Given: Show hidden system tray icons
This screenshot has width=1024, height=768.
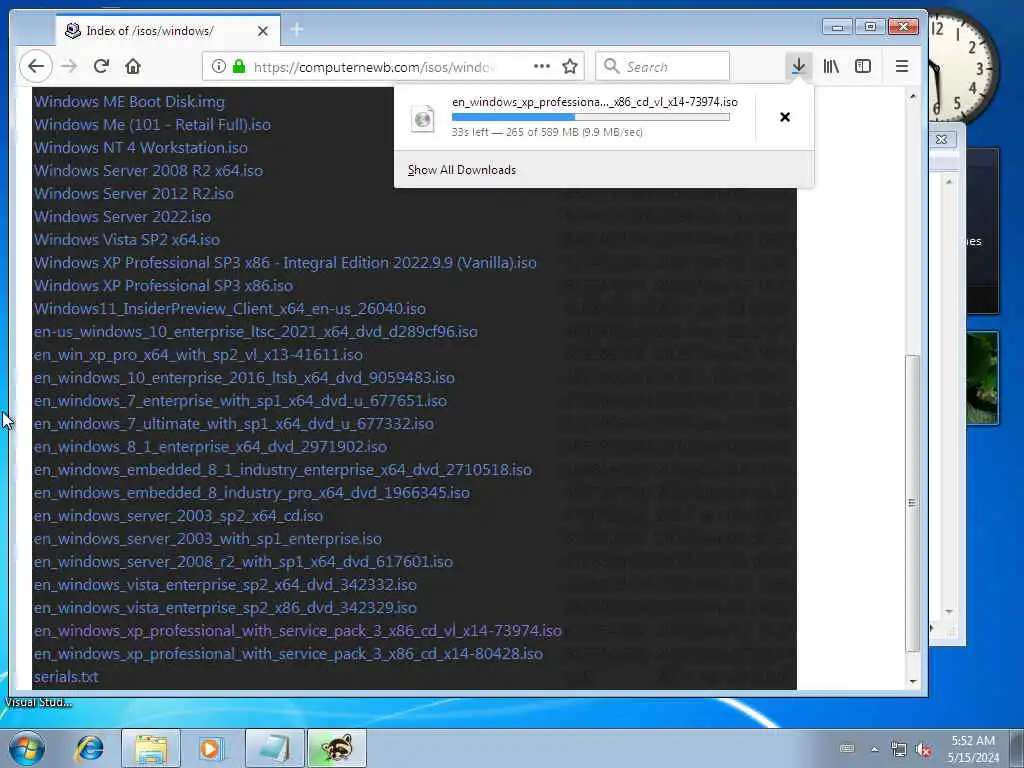Looking at the screenshot, I should [874, 749].
